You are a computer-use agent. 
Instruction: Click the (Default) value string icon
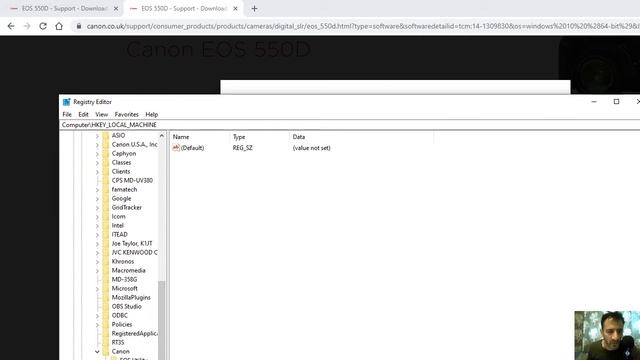click(176, 148)
